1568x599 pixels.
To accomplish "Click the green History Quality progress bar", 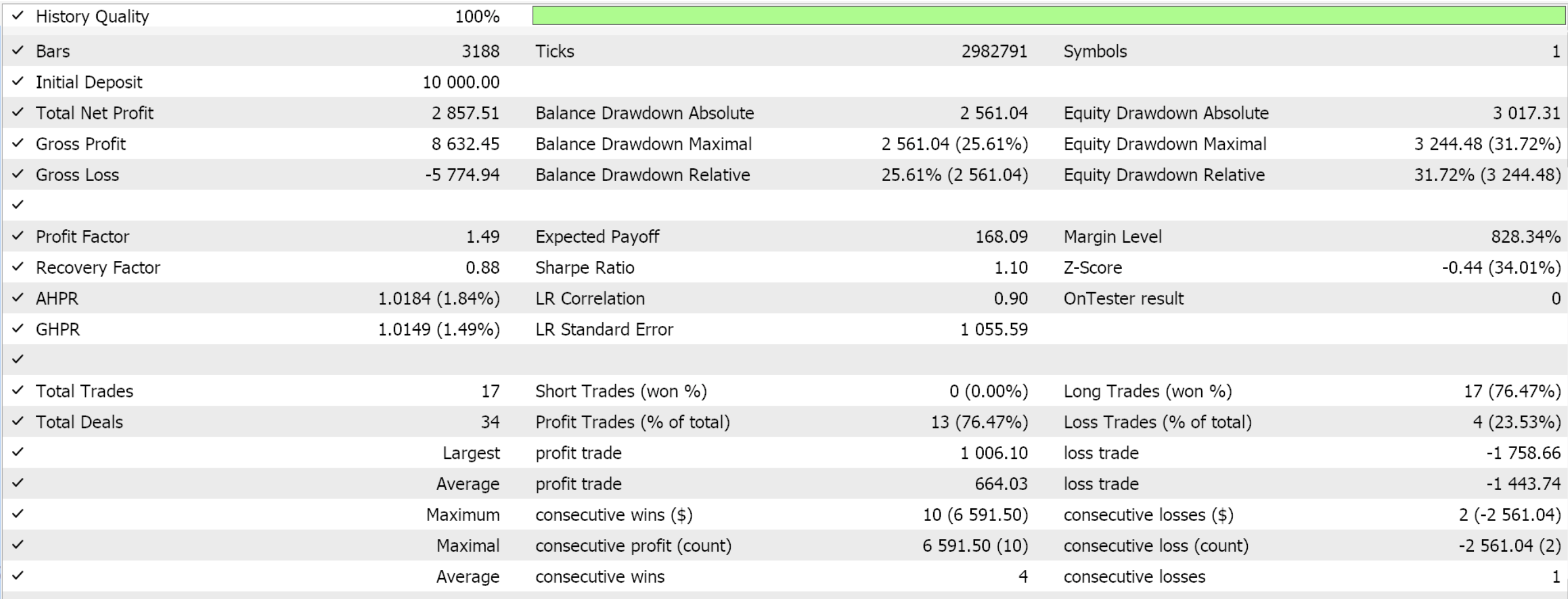I will (x=1049, y=16).
